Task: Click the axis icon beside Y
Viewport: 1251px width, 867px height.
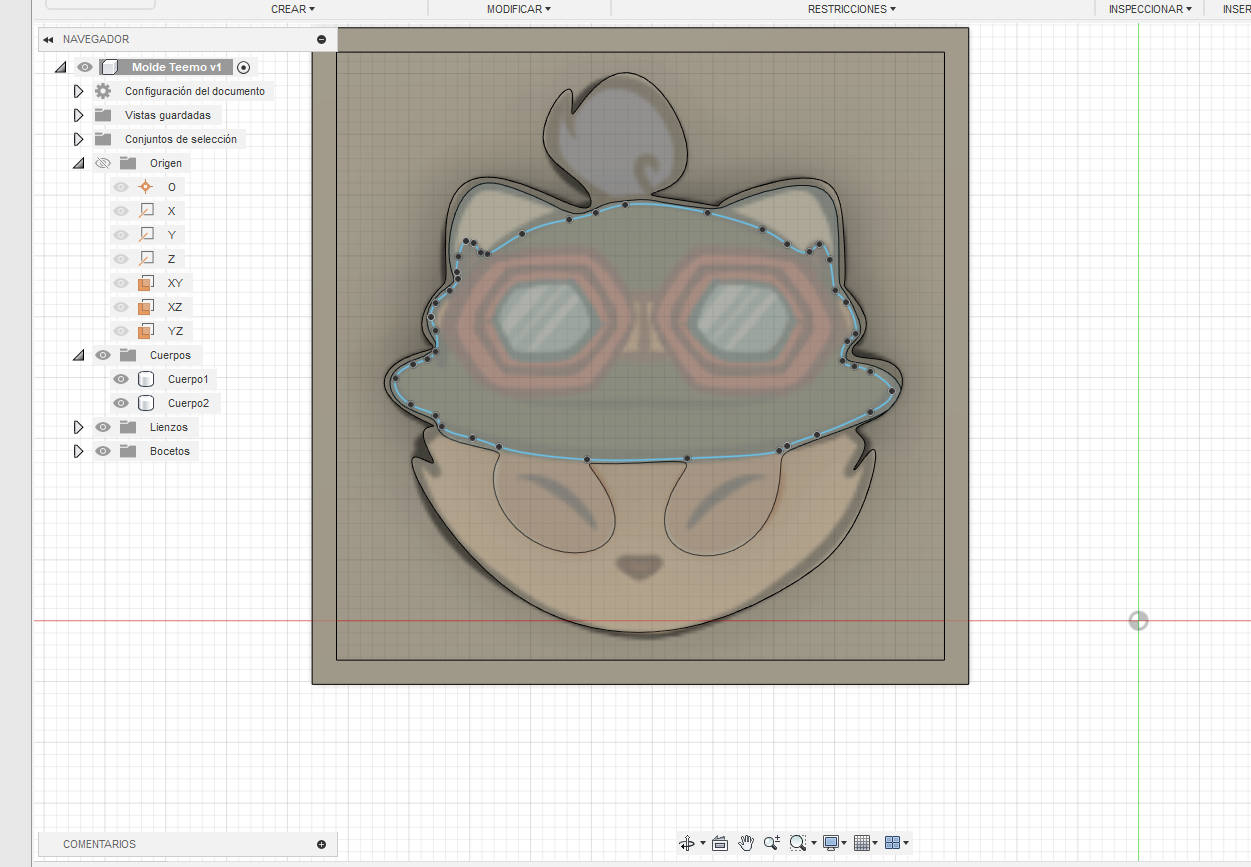Action: (145, 235)
